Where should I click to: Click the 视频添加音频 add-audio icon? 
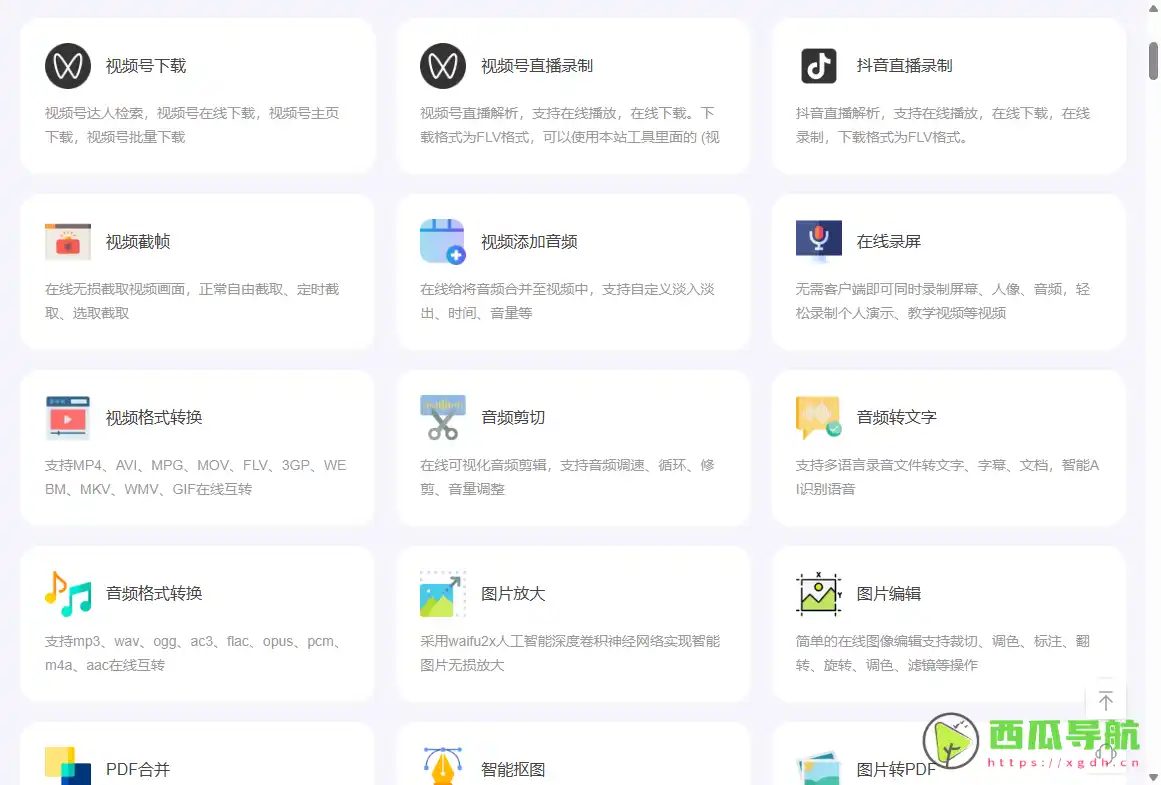[443, 240]
